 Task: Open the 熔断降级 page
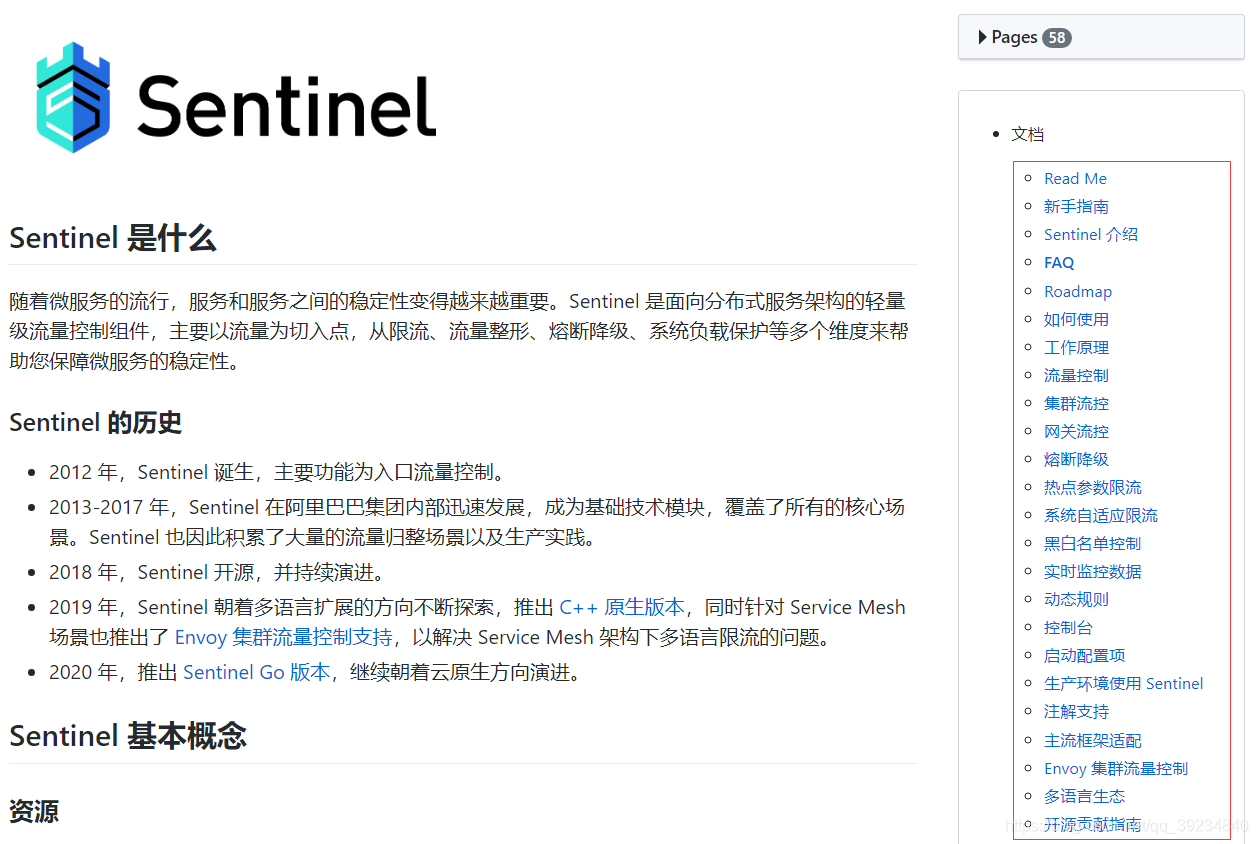coord(1076,459)
